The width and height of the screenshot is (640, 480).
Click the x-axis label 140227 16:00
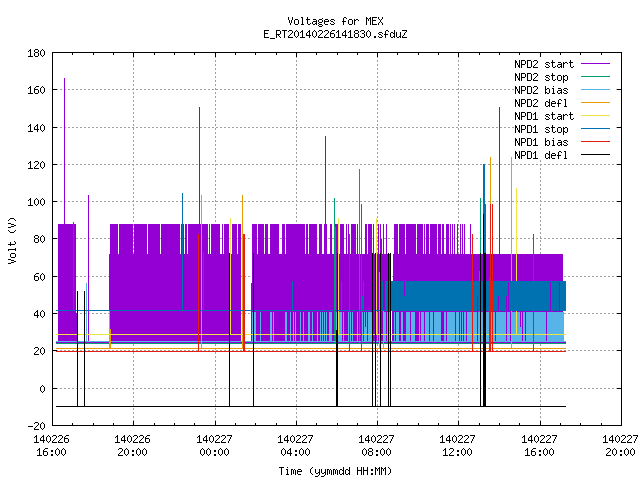pos(539,446)
